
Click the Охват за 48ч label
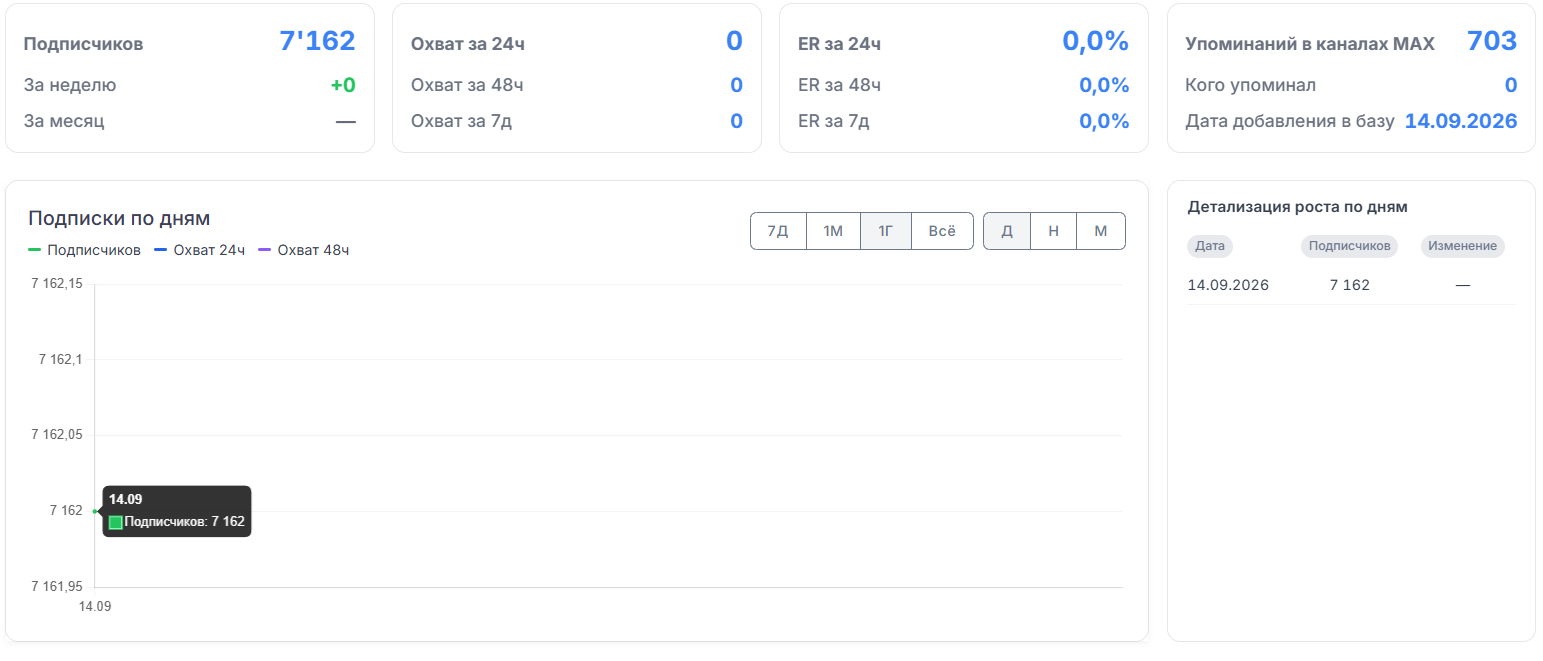(x=467, y=85)
